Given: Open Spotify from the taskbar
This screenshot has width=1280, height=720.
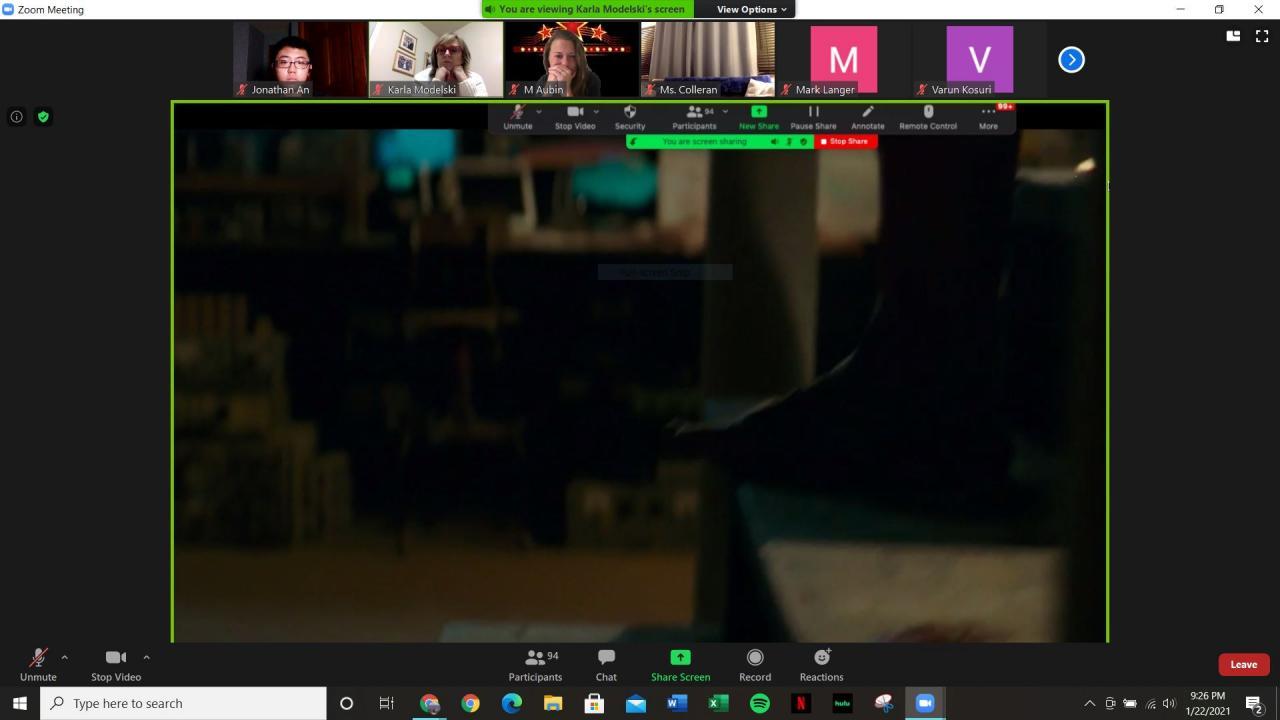Looking at the screenshot, I should (x=760, y=703).
